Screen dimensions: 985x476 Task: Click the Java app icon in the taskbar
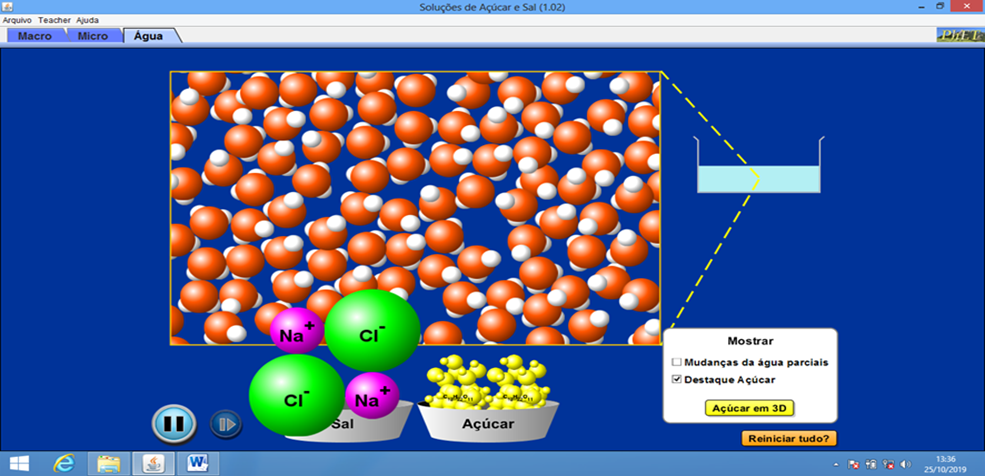pyautogui.click(x=153, y=463)
